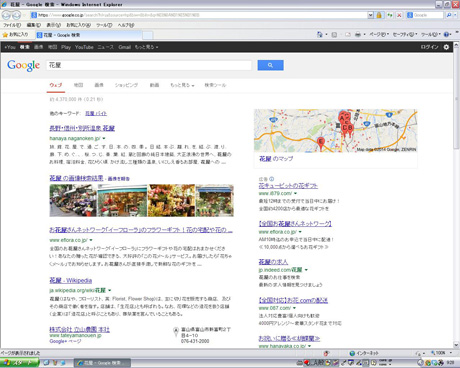Click the Windows Start button
The image size is (460, 368).
20,363
